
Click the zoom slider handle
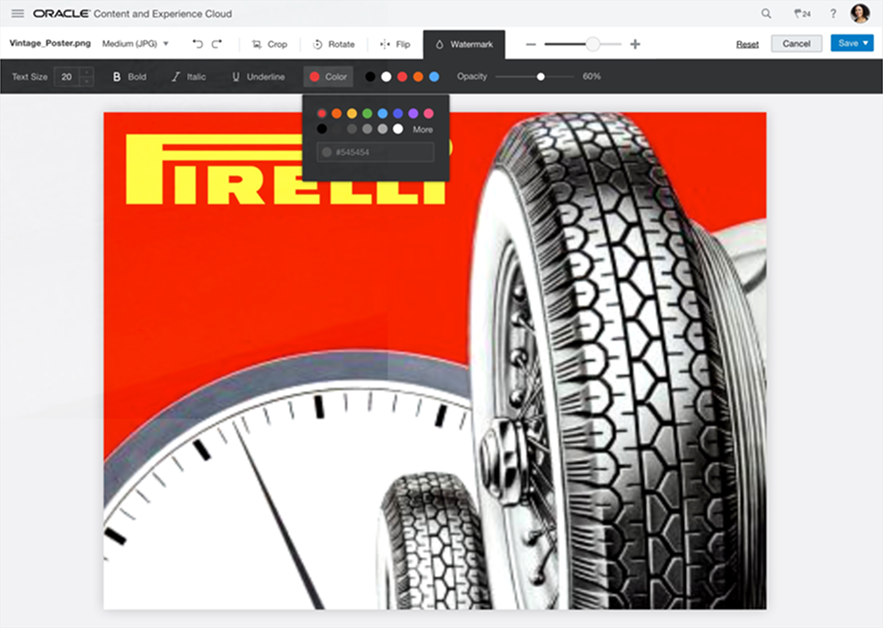(x=592, y=44)
